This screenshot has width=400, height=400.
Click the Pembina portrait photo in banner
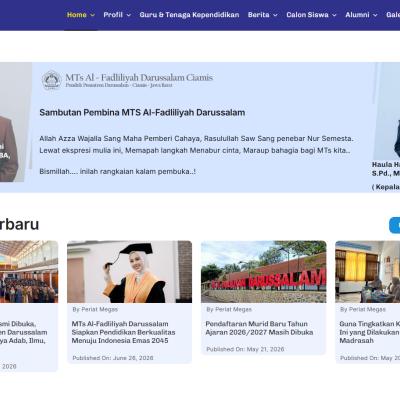(16, 122)
